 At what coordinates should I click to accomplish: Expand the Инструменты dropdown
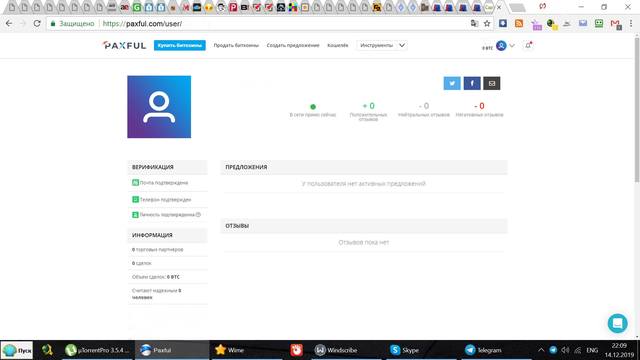(x=382, y=45)
